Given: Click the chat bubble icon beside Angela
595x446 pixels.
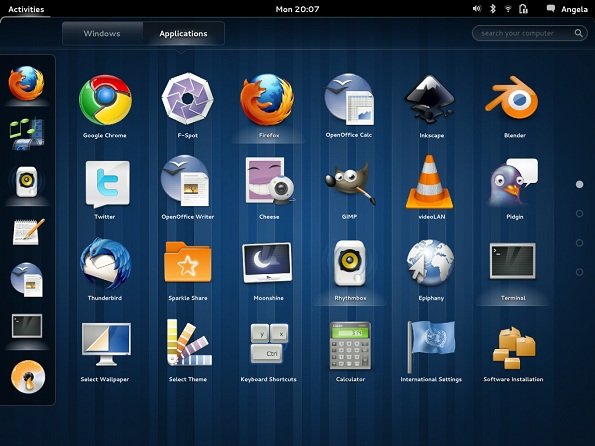Looking at the screenshot, I should coord(551,9).
